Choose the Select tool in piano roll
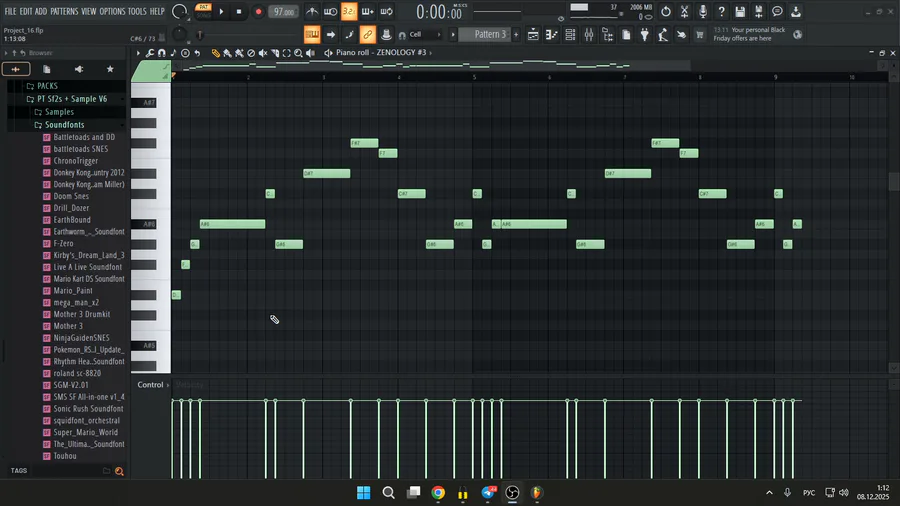The image size is (900, 506). [286, 53]
